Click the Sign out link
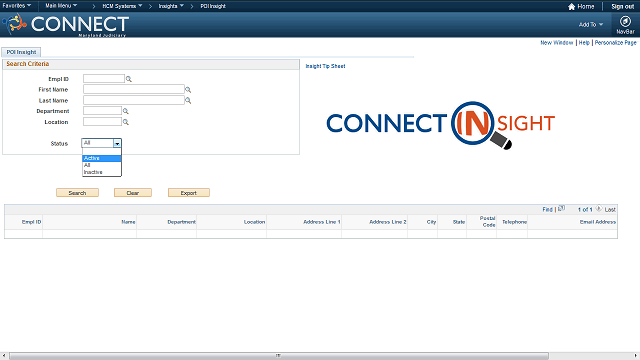640x360 pixels. (x=622, y=7)
